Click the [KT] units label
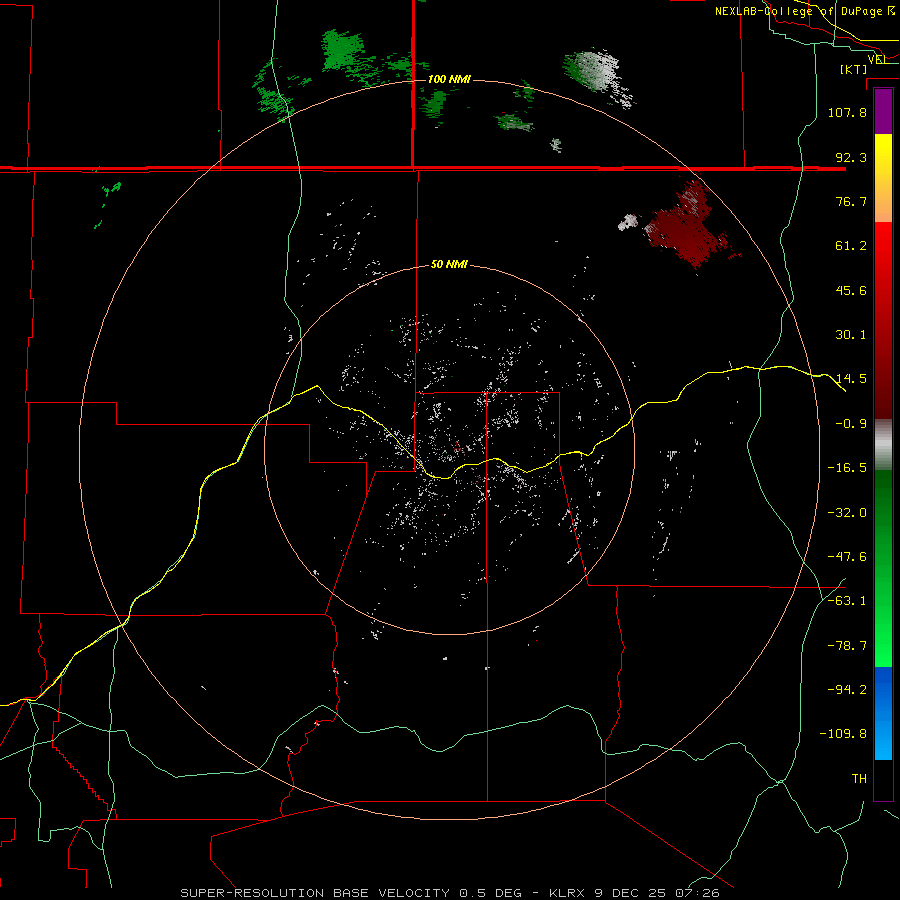Screen dimensions: 900x900 (854, 69)
